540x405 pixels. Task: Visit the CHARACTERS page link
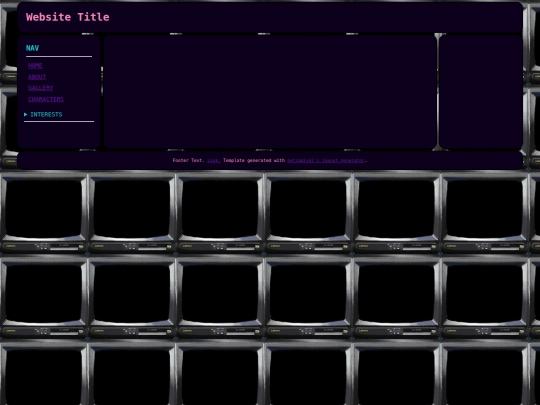point(46,99)
